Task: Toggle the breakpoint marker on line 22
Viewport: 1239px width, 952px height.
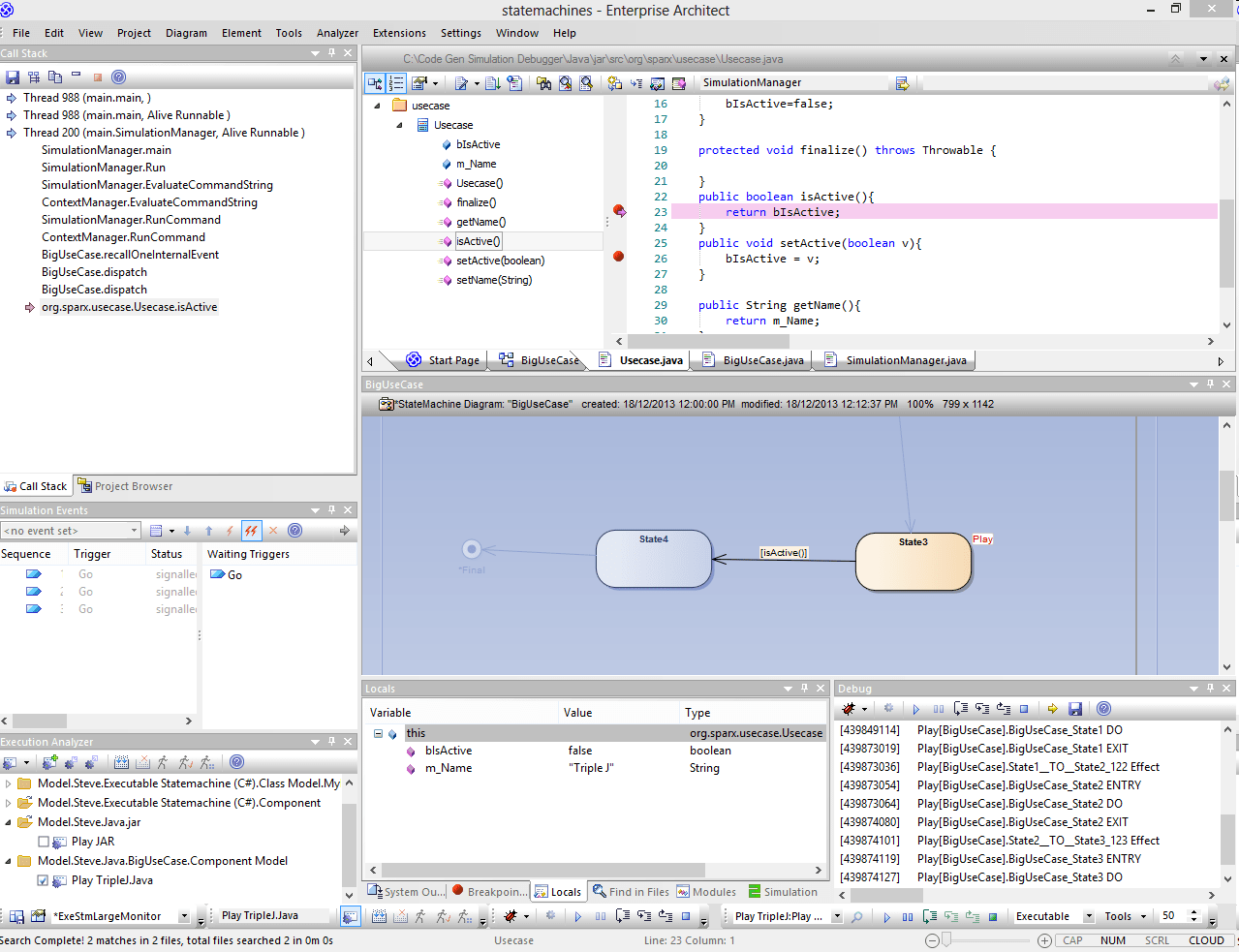Action: [x=617, y=197]
